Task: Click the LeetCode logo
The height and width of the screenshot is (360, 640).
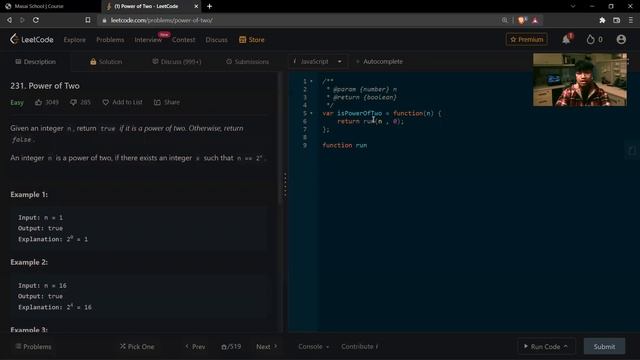Action: click(31, 39)
